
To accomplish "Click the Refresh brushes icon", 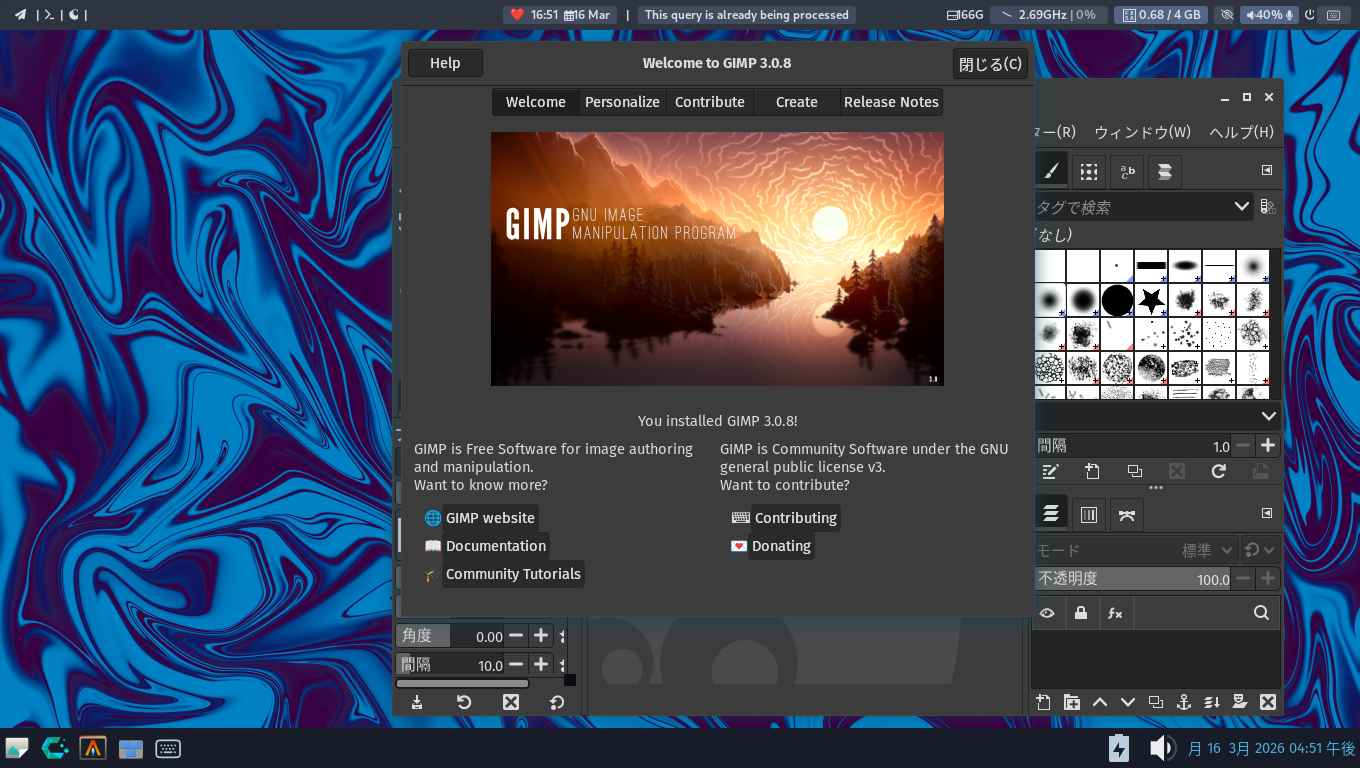I will point(1218,472).
